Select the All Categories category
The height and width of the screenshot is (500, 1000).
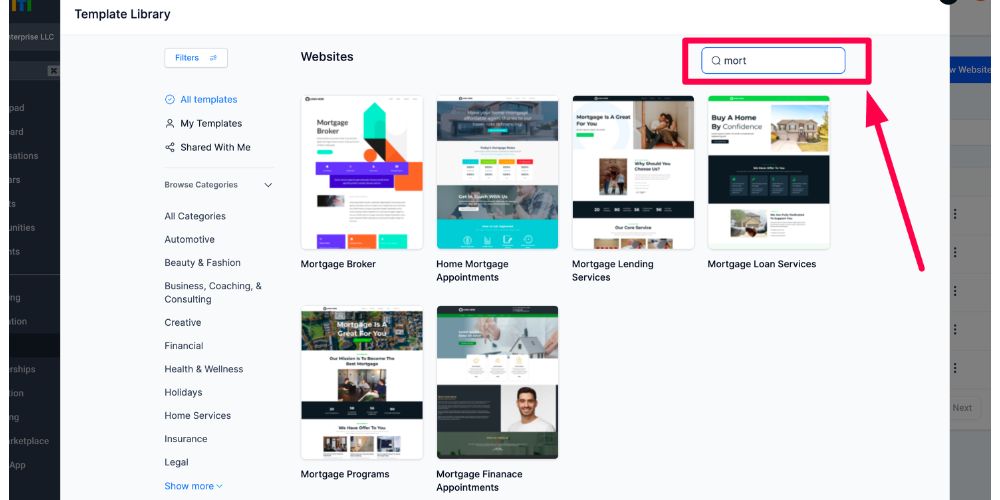coord(195,216)
